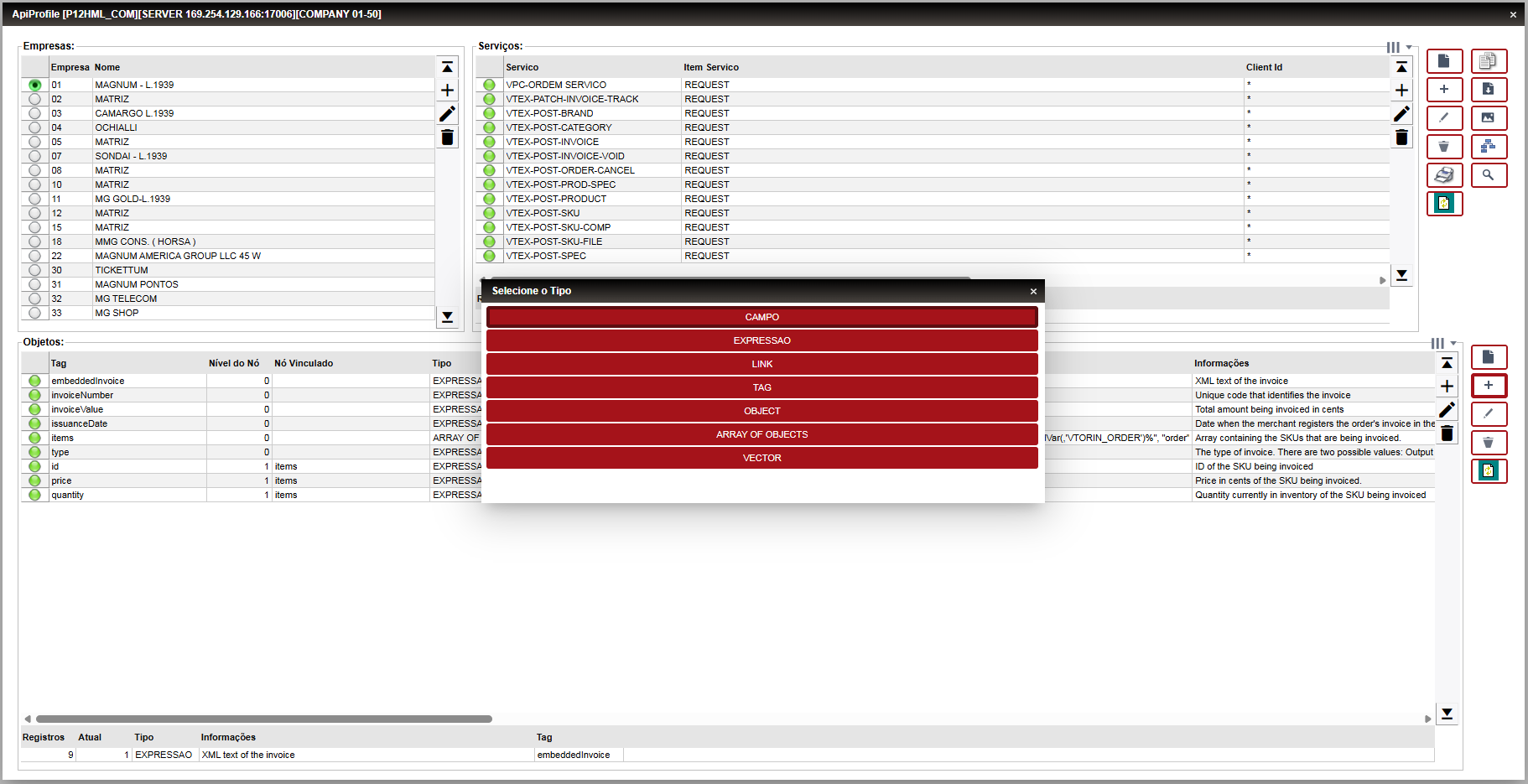This screenshot has width=1528, height=784.
Task: Click the image picture button in Serviços toolbar
Action: click(1489, 118)
